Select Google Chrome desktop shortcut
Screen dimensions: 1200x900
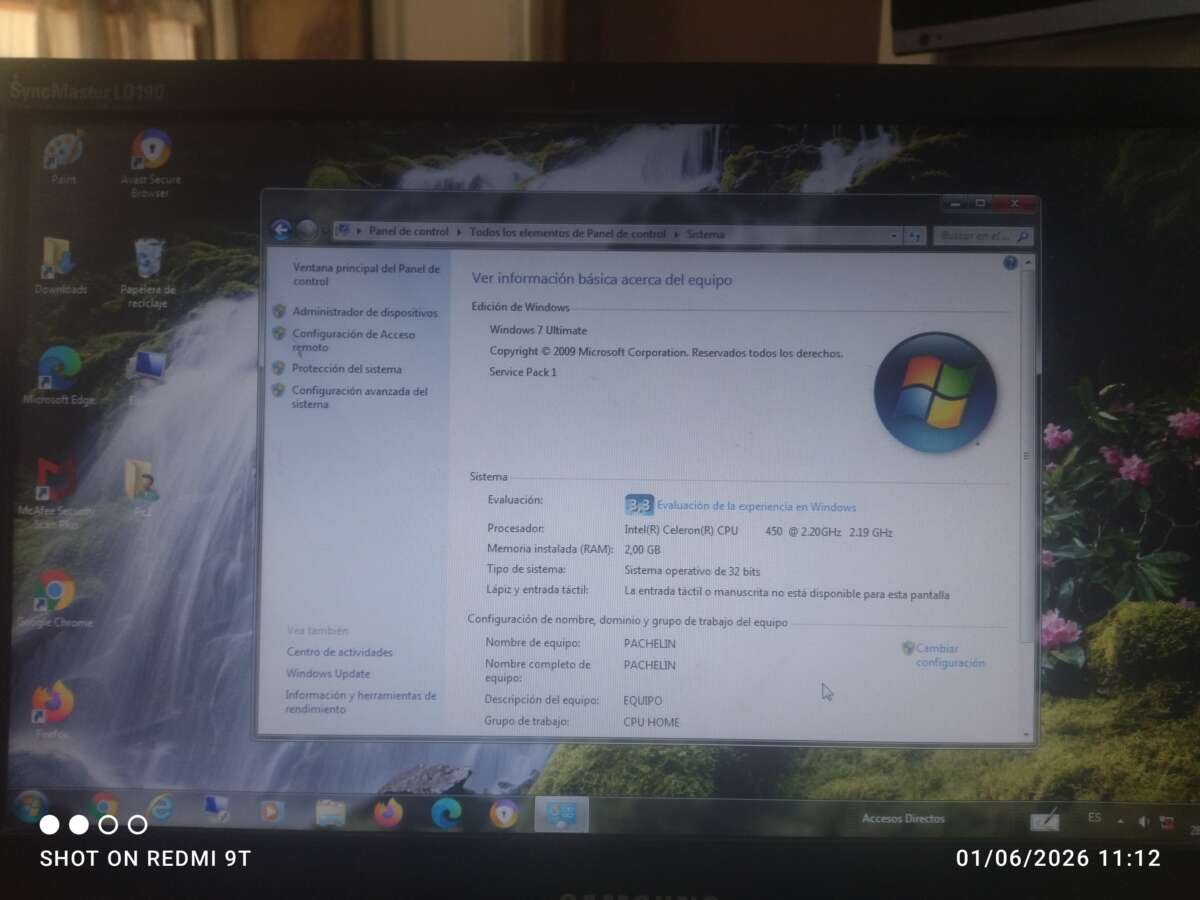tap(55, 599)
